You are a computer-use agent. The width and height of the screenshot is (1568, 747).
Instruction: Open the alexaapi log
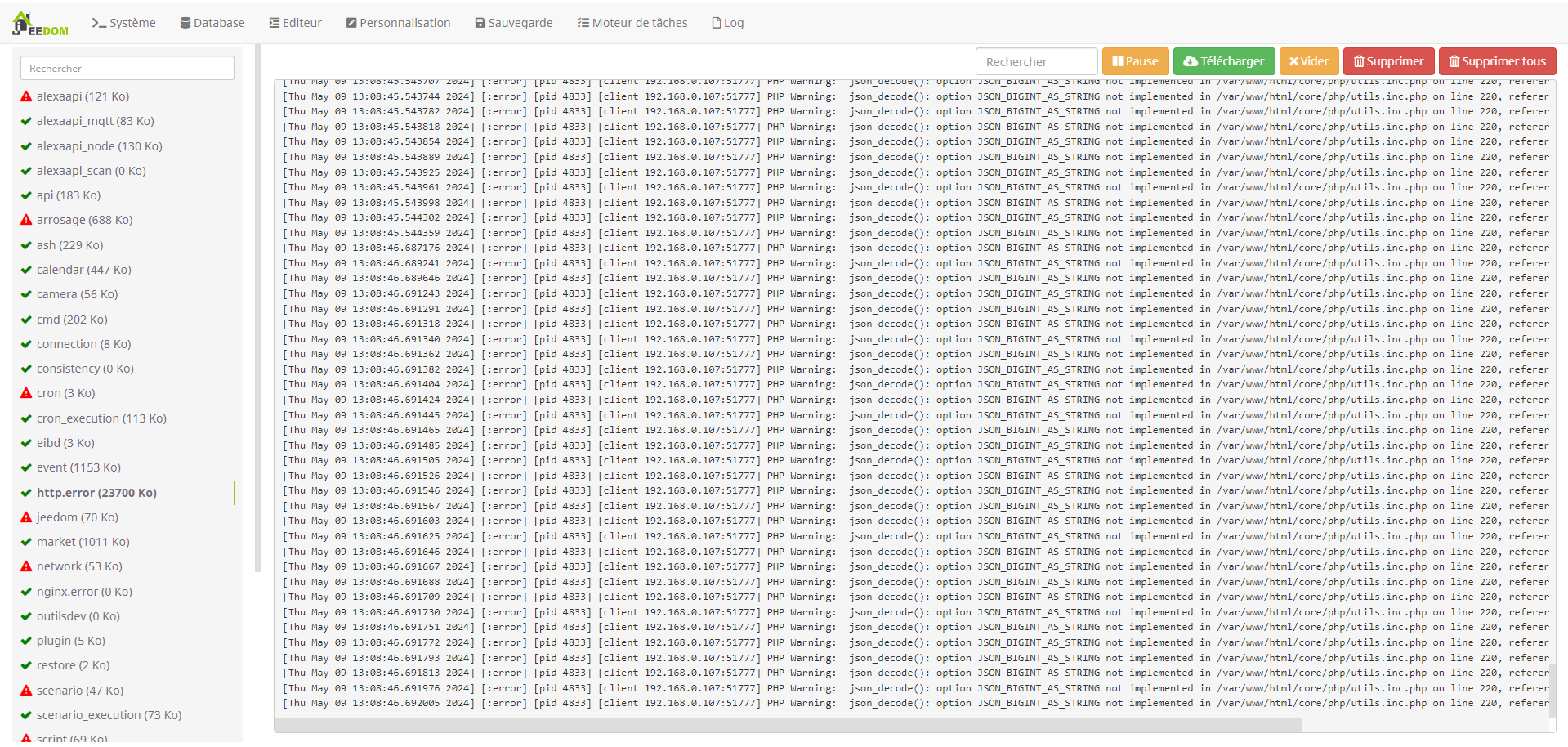(83, 96)
